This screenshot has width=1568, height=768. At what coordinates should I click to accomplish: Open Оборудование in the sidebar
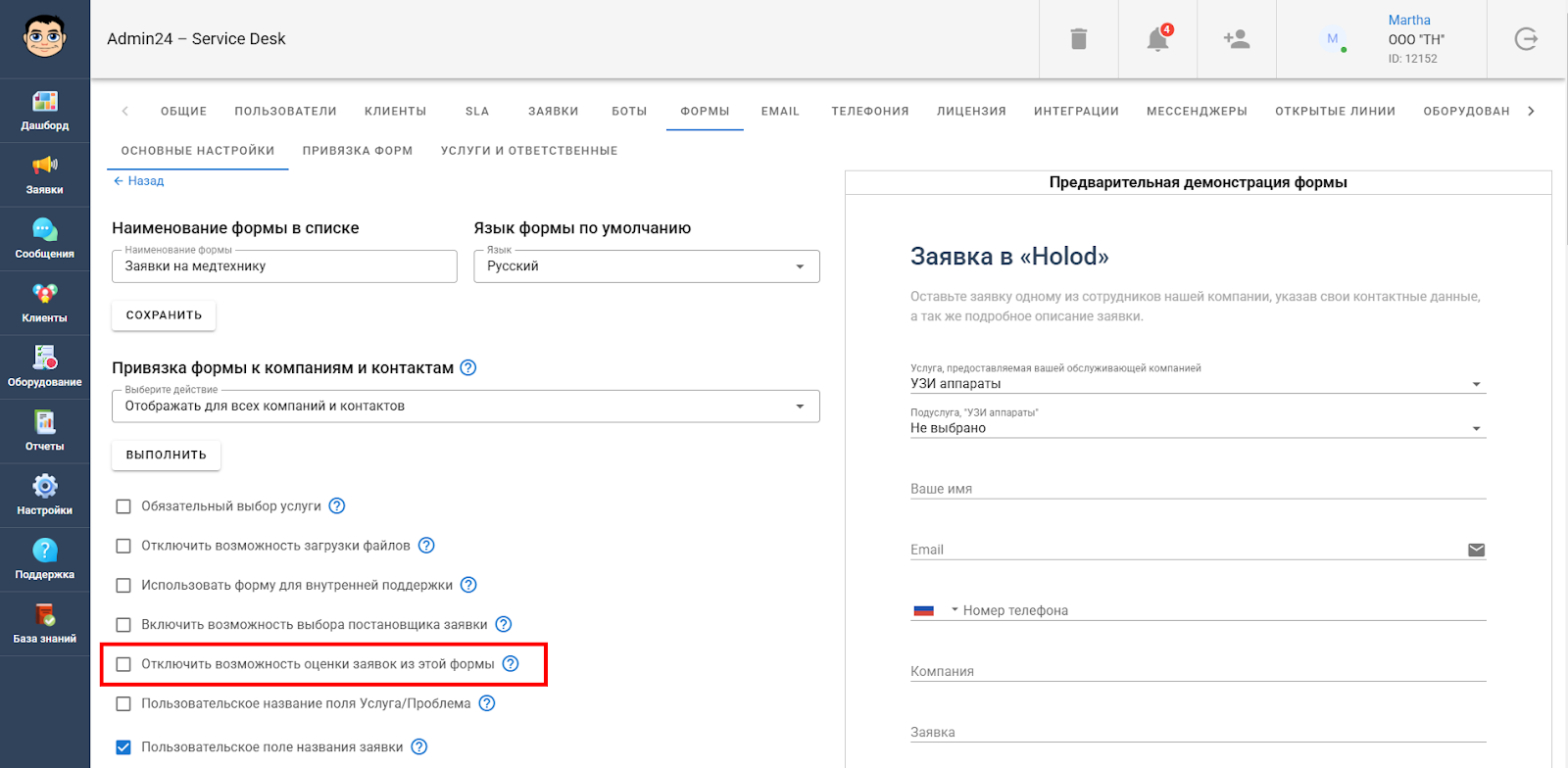coord(44,366)
